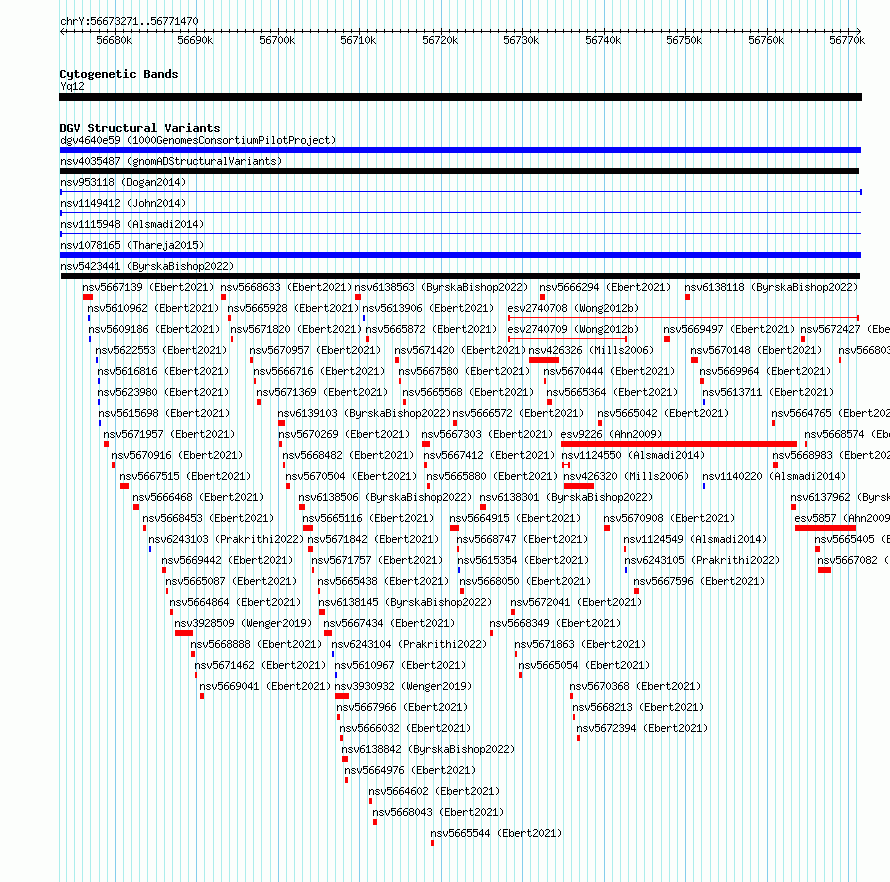
Task: Click the red nsv3928509 variant bar
Action: tap(184, 633)
